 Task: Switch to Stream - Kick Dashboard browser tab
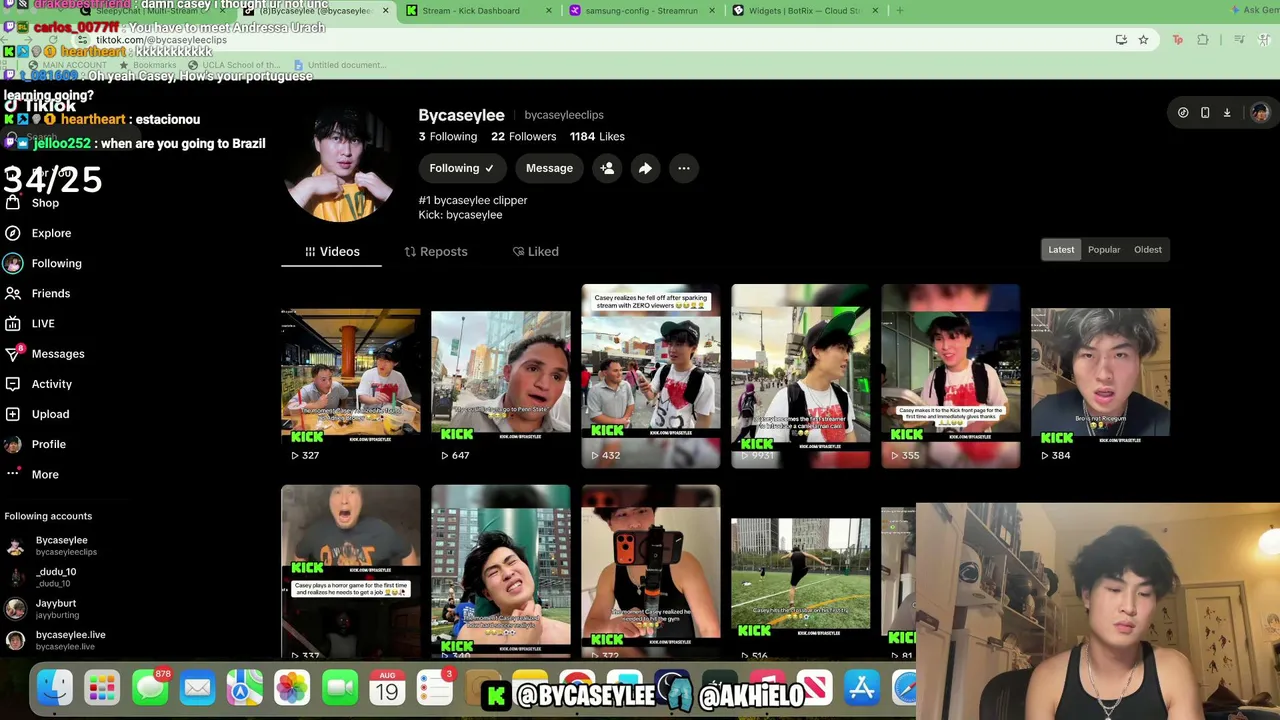click(x=479, y=11)
